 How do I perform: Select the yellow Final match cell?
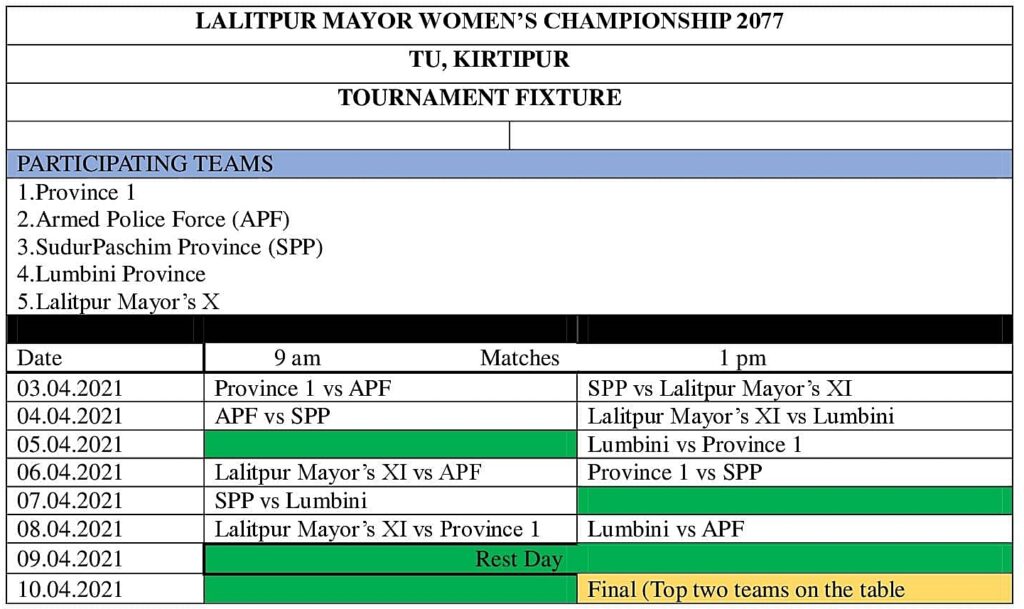coord(746,589)
